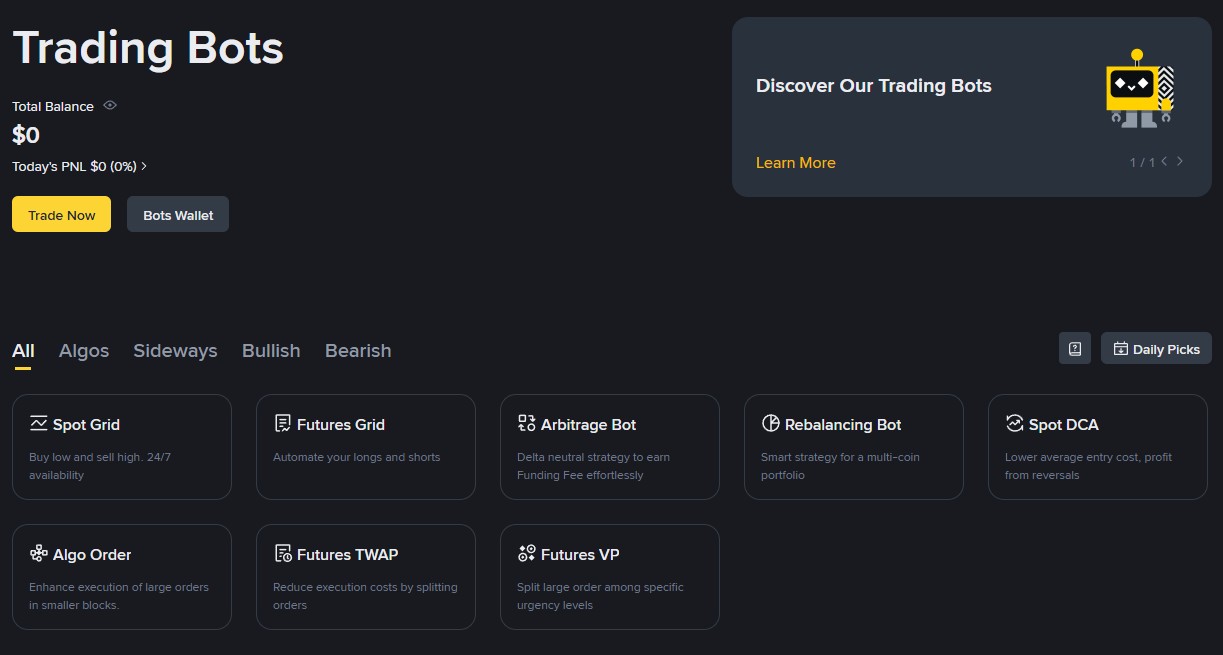The width and height of the screenshot is (1223, 655).
Task: Click the Arbitrage Bot icon
Action: pos(527,424)
